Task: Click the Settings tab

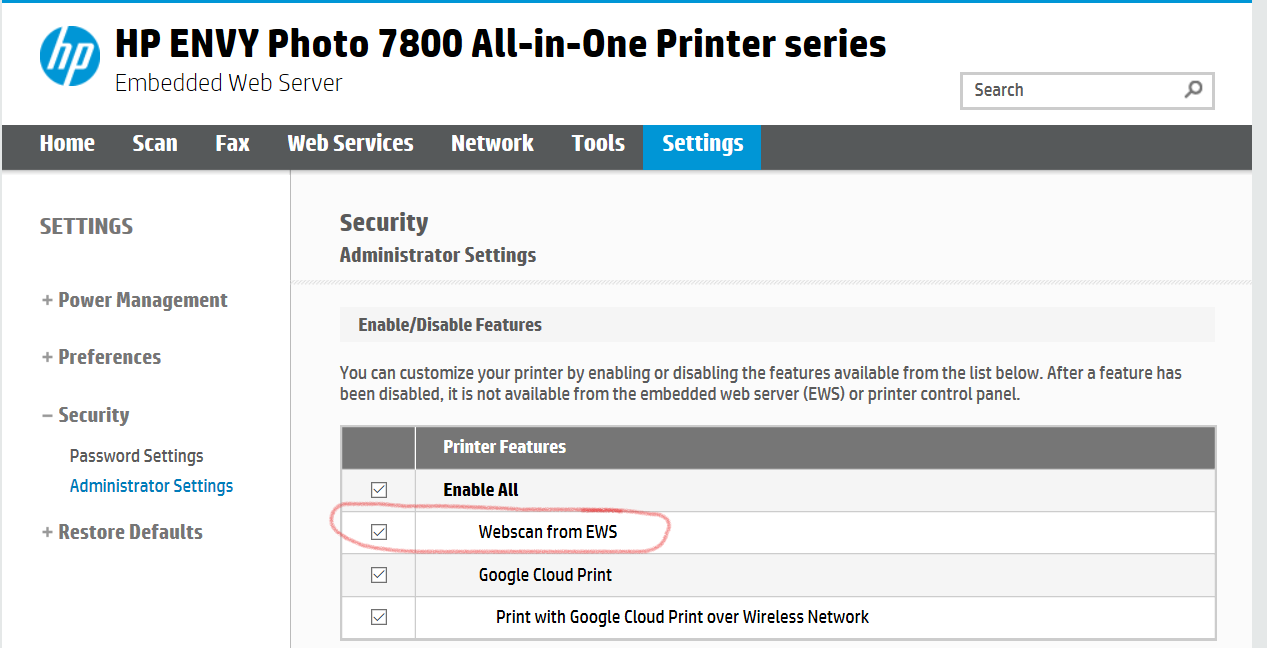Action: point(702,143)
